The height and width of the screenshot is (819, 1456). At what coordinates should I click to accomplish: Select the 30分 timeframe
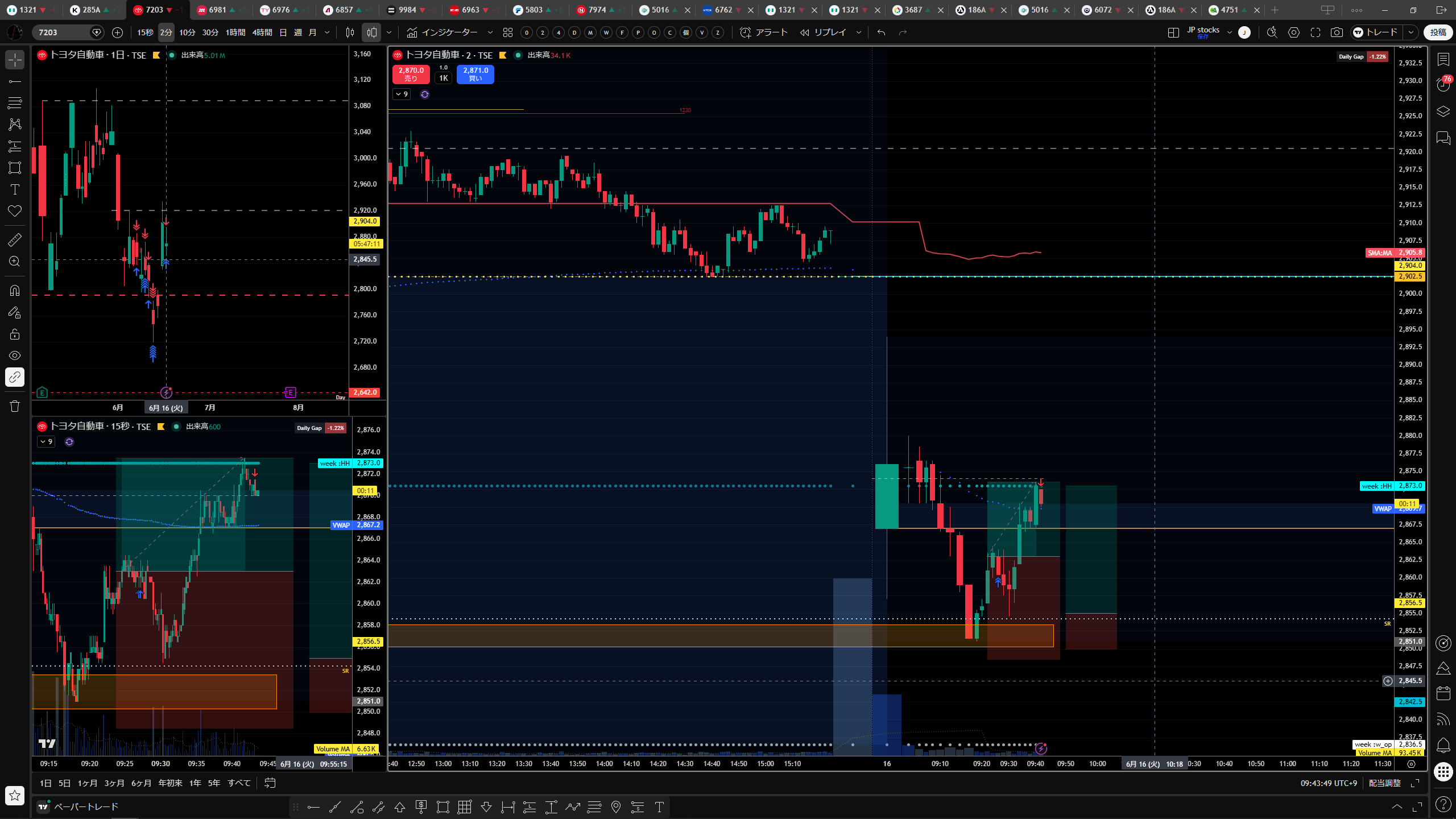pos(210,32)
